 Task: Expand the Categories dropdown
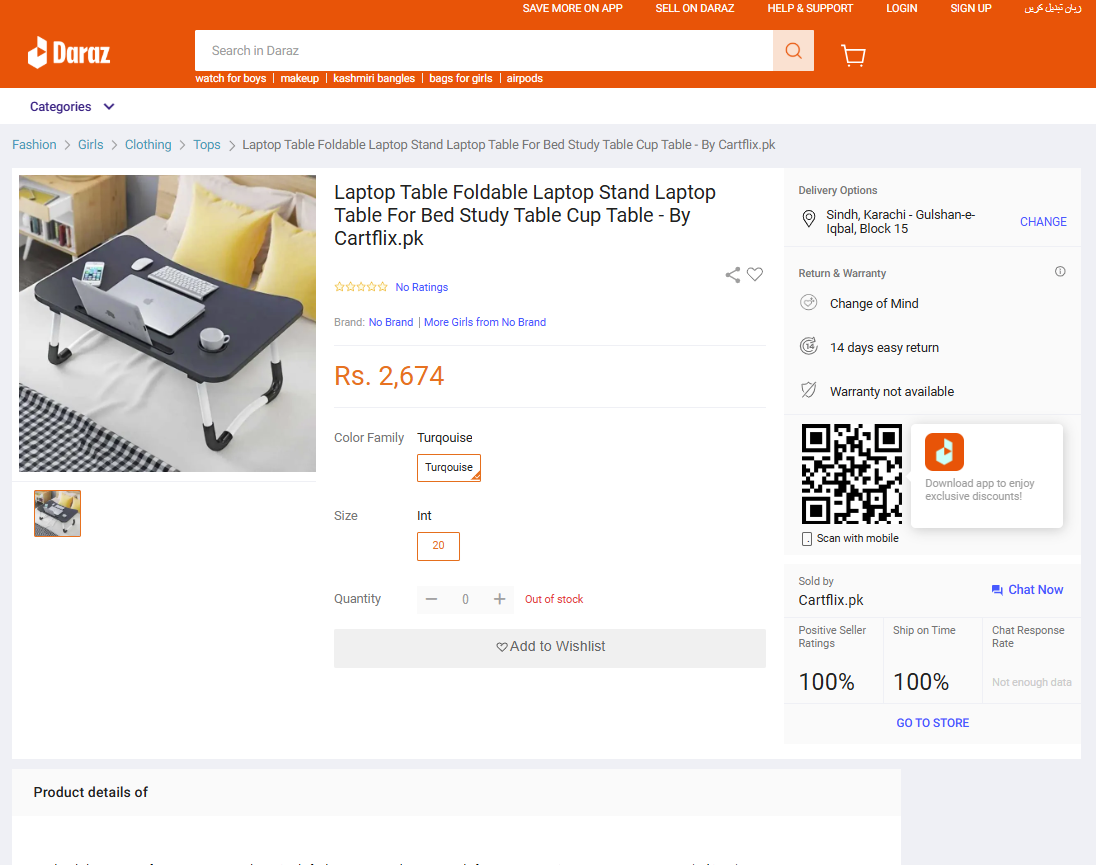pos(72,107)
